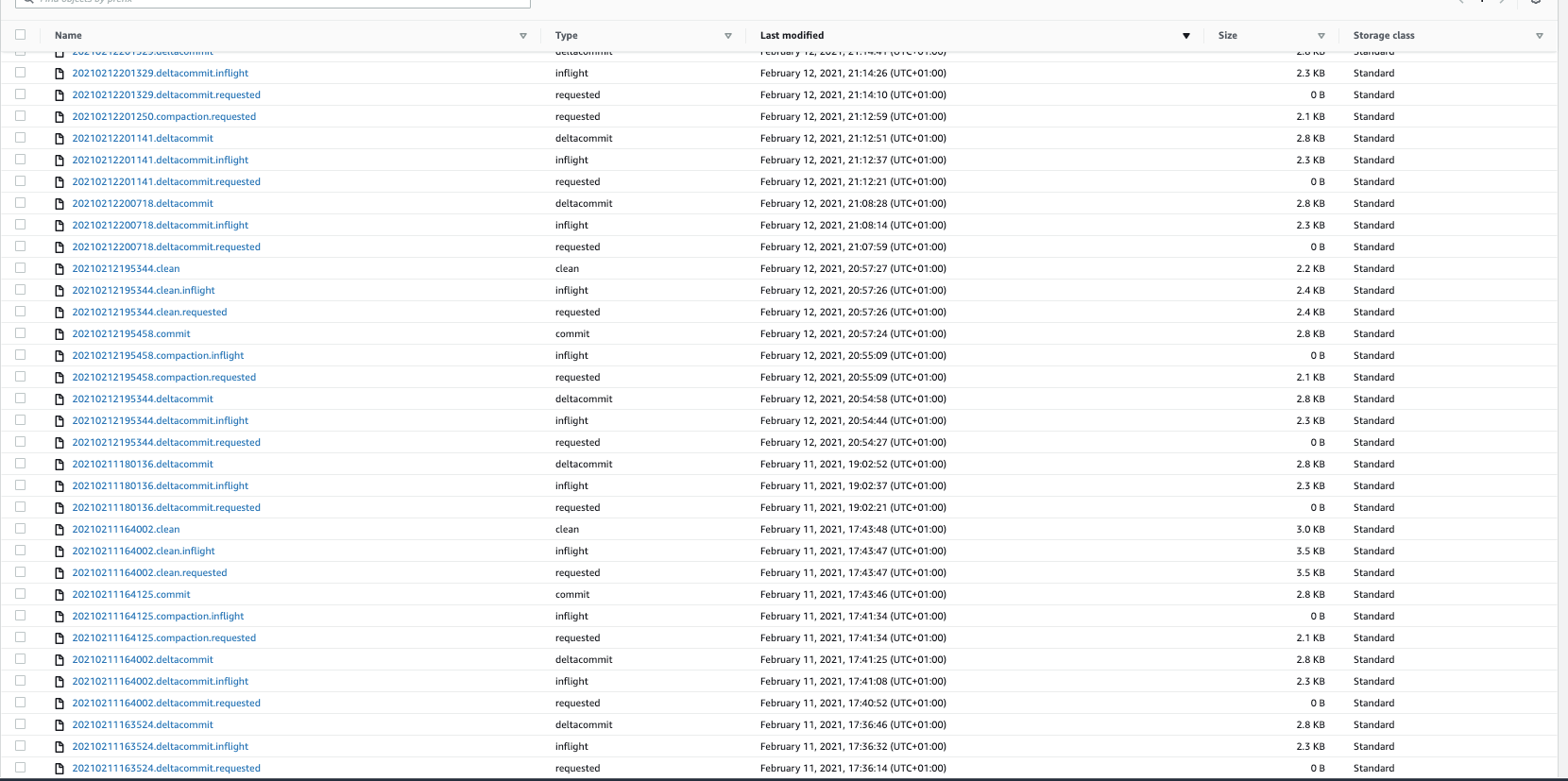Click file icon beside 20210212201141.deltacommit.inflight
Screen dimensions: 1568x781
click(x=60, y=161)
